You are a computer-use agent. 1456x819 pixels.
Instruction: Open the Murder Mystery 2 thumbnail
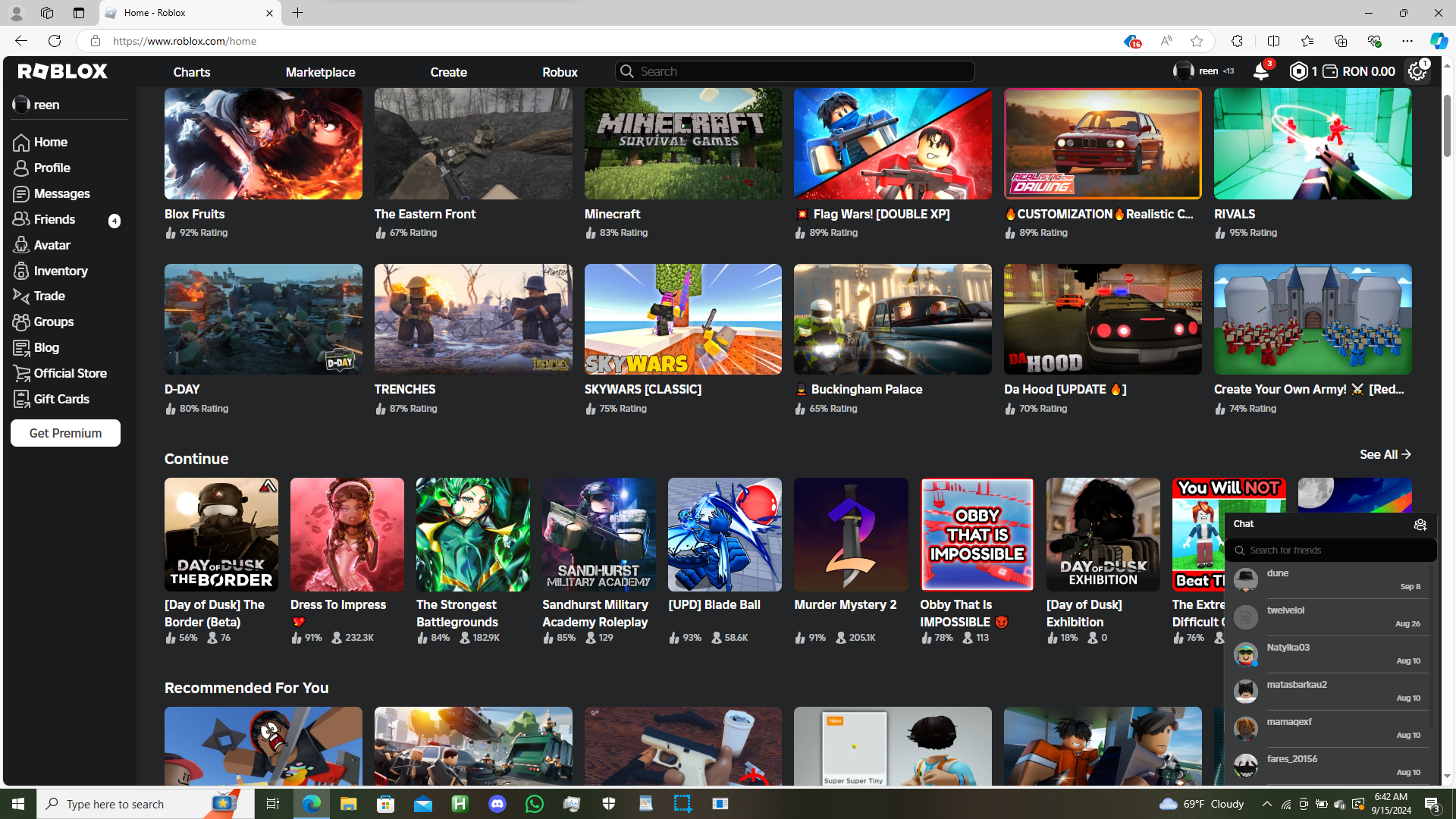click(851, 535)
